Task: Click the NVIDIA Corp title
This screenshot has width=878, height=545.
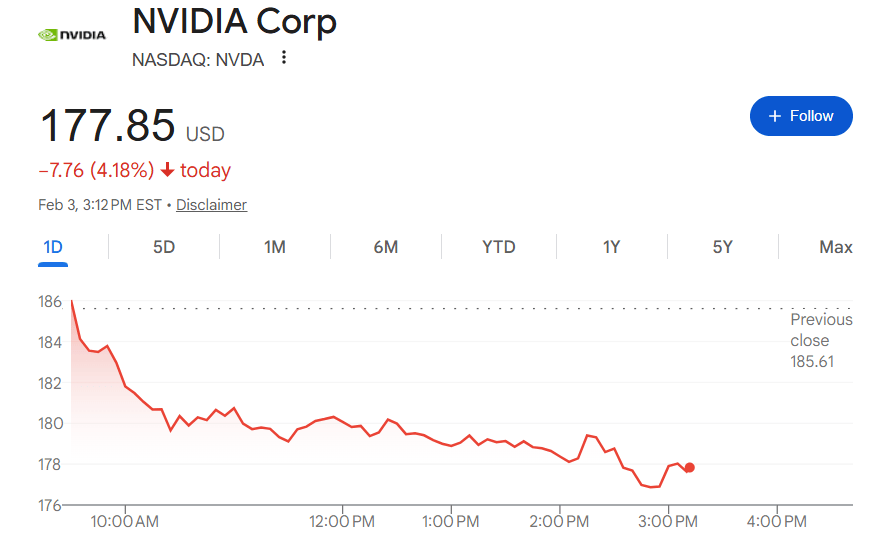Action: [x=234, y=22]
